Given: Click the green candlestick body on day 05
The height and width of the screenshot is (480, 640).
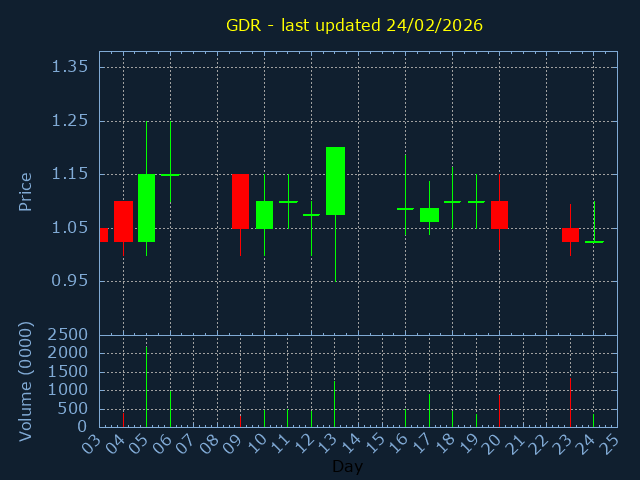Looking at the screenshot, I should pos(146,208).
